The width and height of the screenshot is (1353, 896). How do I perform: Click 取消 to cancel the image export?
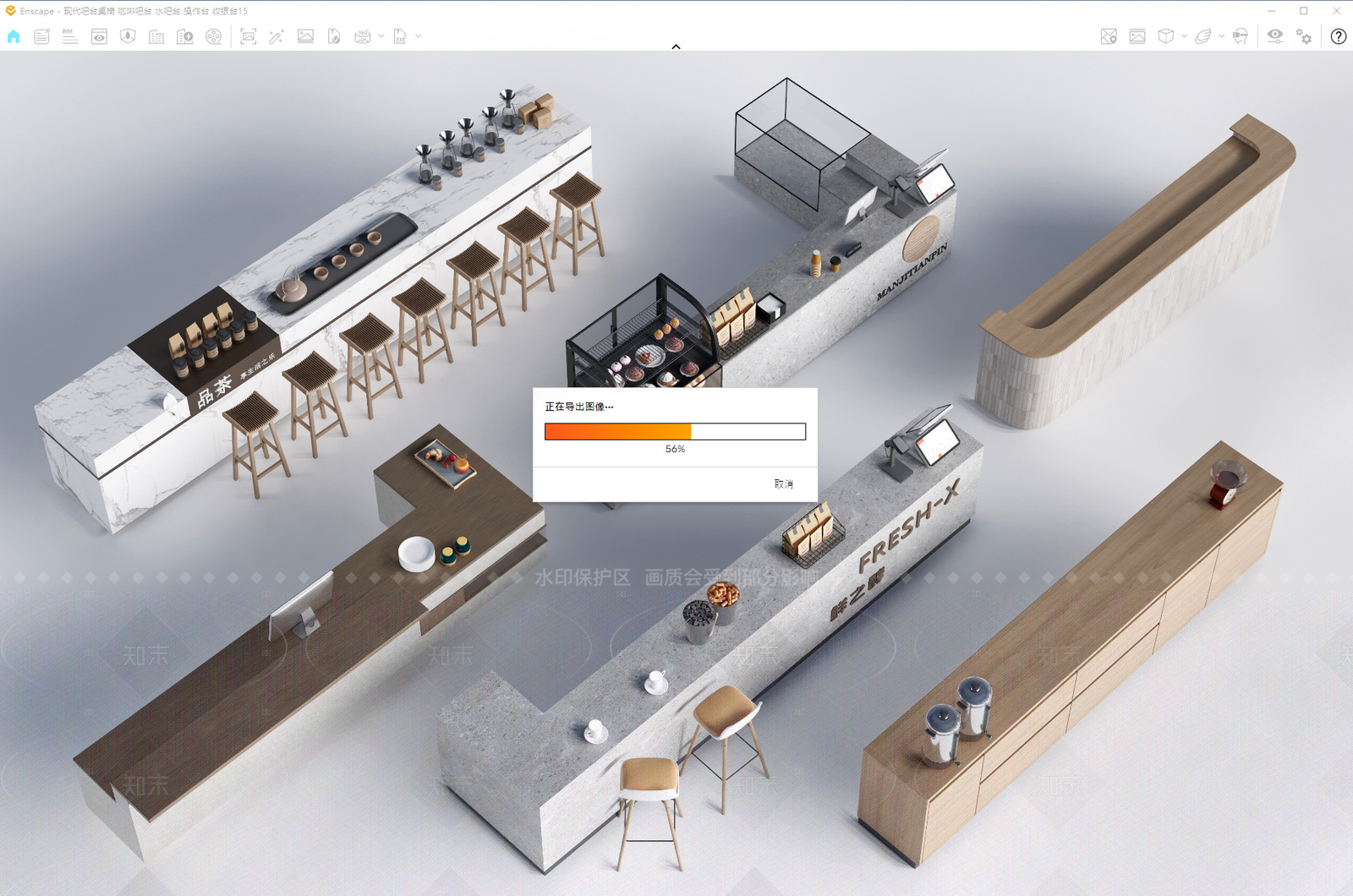click(784, 484)
